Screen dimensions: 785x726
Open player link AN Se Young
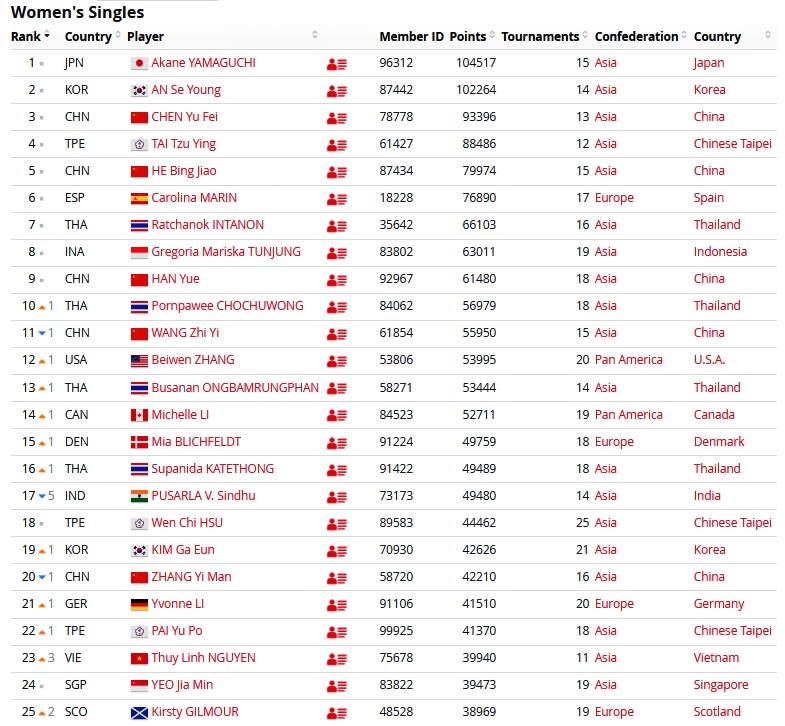click(x=186, y=90)
